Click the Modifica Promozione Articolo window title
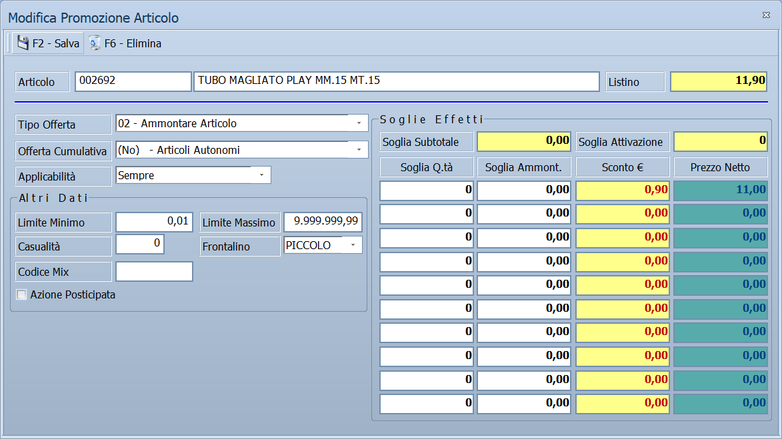 click(93, 17)
